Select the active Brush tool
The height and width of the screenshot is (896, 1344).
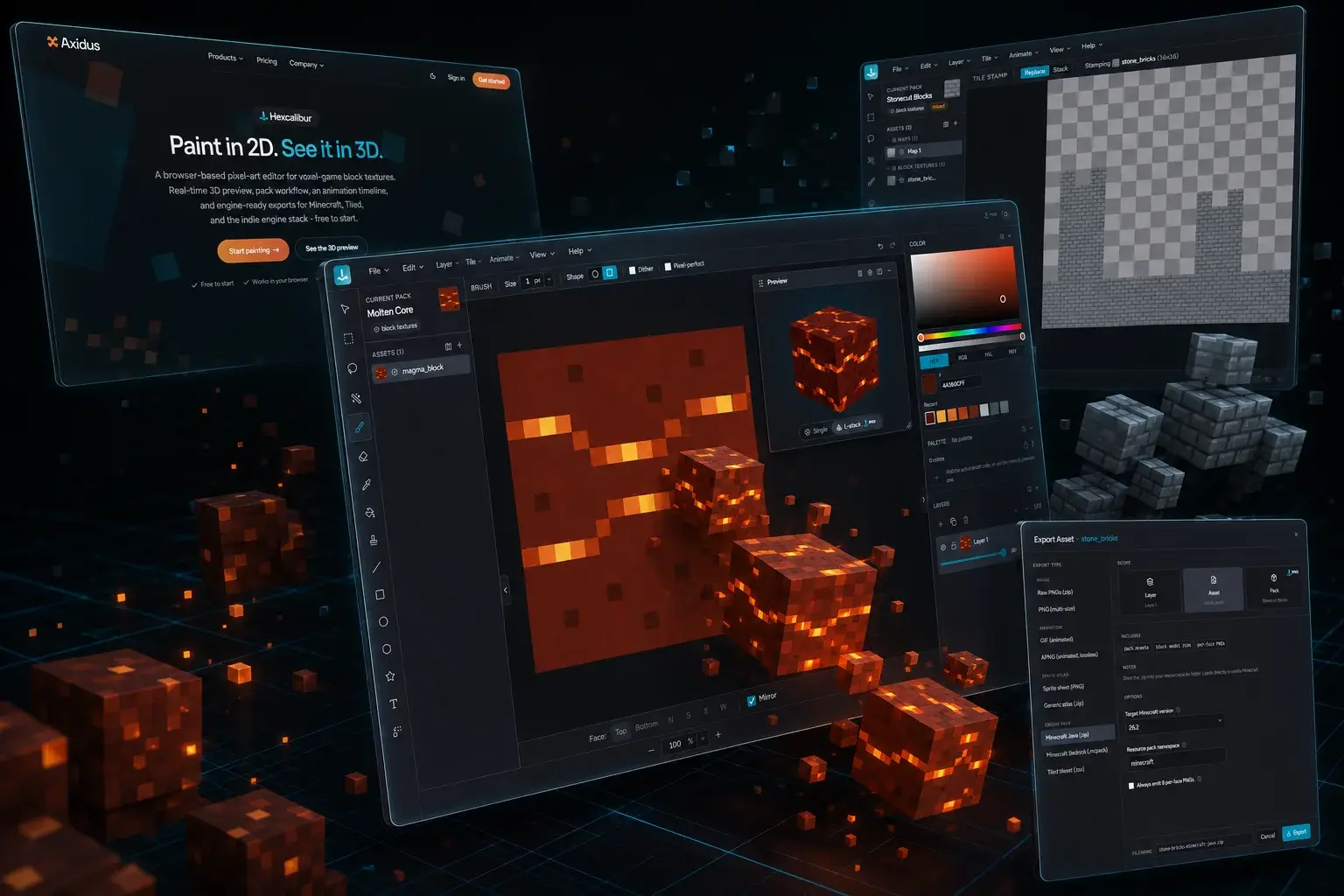(x=359, y=427)
